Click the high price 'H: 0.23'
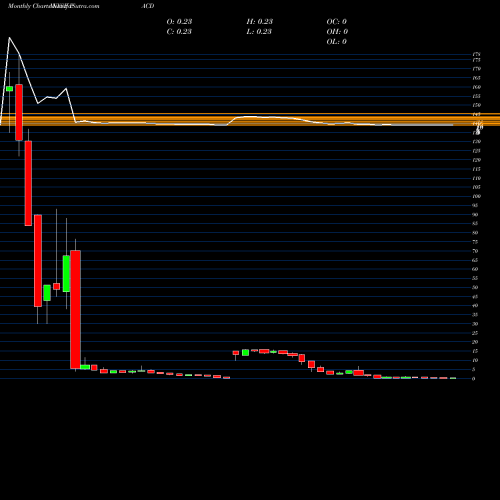 260,21
